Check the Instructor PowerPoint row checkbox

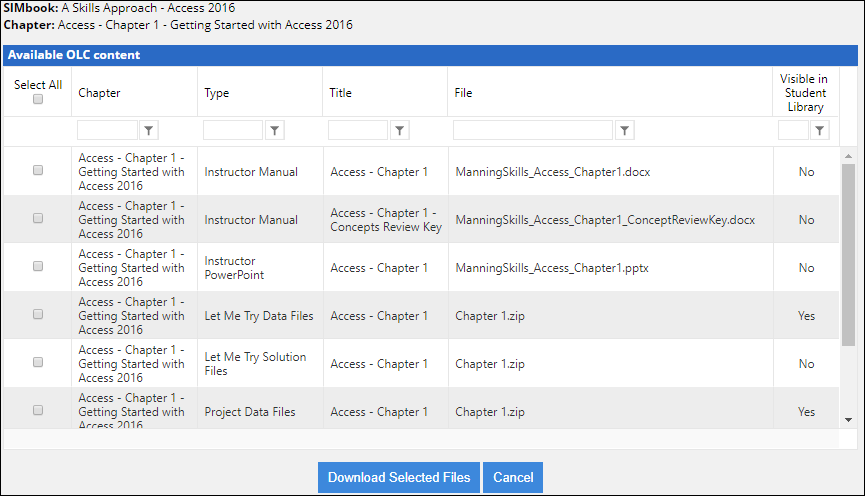click(38, 266)
